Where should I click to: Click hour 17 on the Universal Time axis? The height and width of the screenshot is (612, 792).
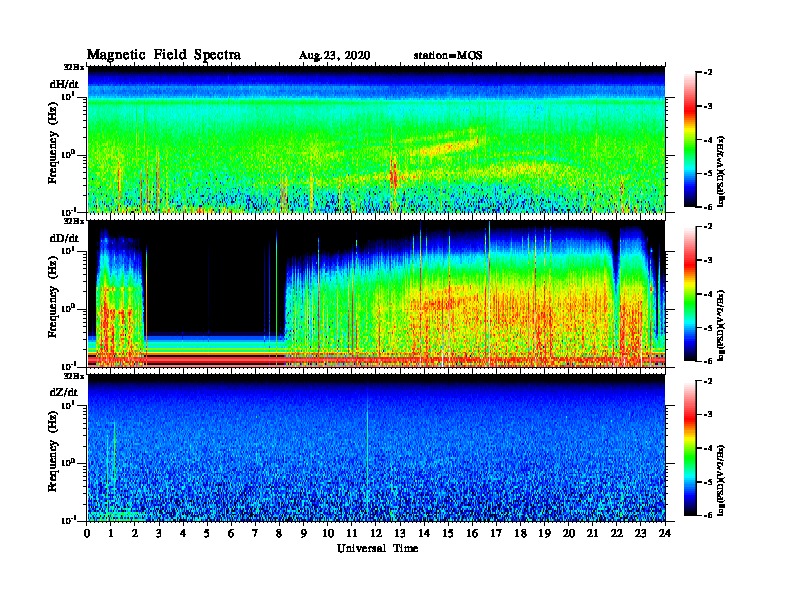[497, 533]
